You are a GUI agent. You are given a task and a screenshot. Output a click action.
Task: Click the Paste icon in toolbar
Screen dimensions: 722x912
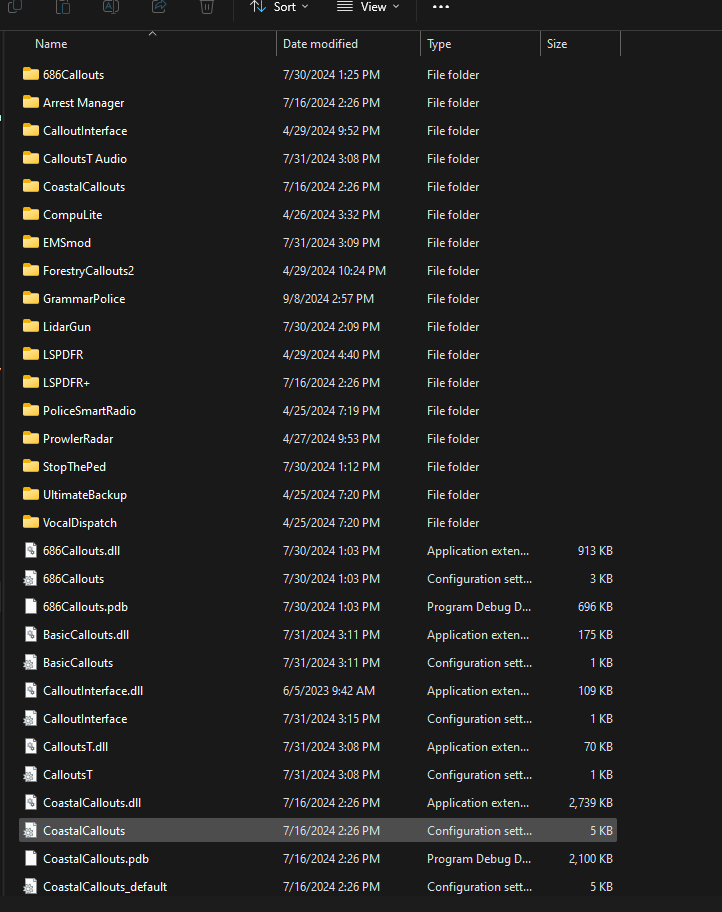click(x=63, y=6)
